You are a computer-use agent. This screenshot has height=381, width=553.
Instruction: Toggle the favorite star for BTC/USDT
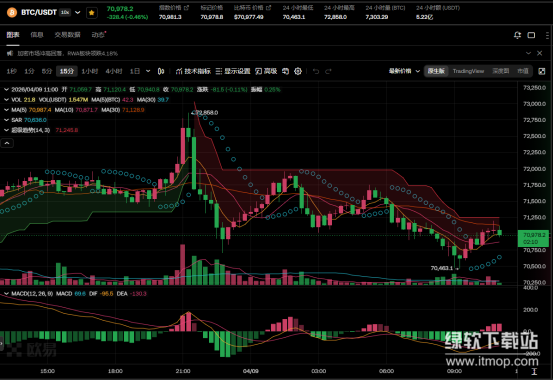92,13
